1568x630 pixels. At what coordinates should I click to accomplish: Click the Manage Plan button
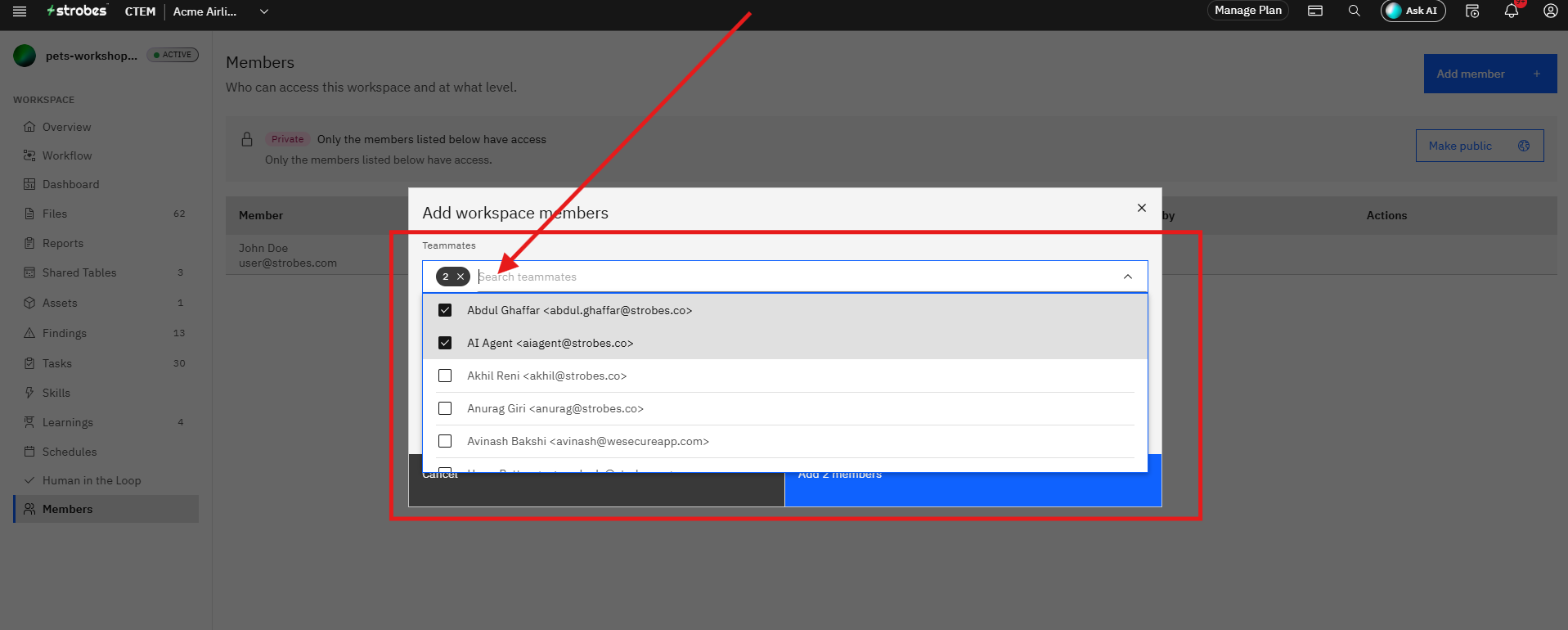pos(1248,11)
